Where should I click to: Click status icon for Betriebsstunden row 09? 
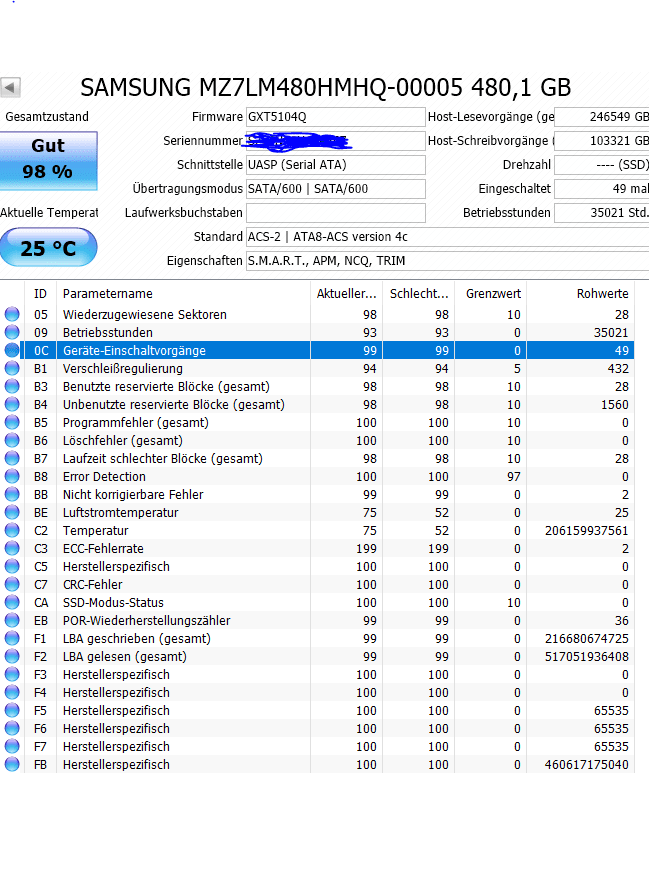pos(12,332)
